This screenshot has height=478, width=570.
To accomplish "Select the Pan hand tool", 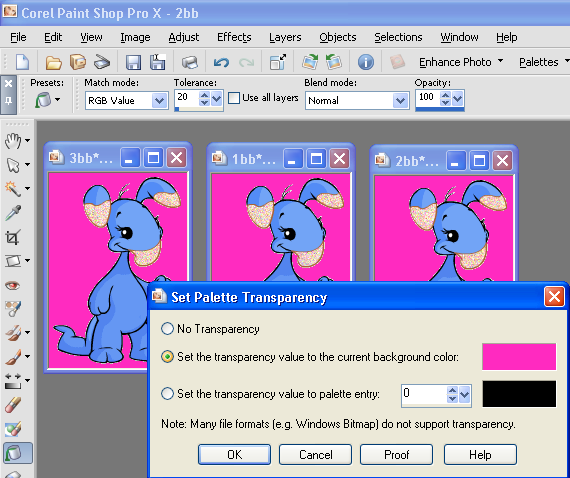I will [x=13, y=141].
